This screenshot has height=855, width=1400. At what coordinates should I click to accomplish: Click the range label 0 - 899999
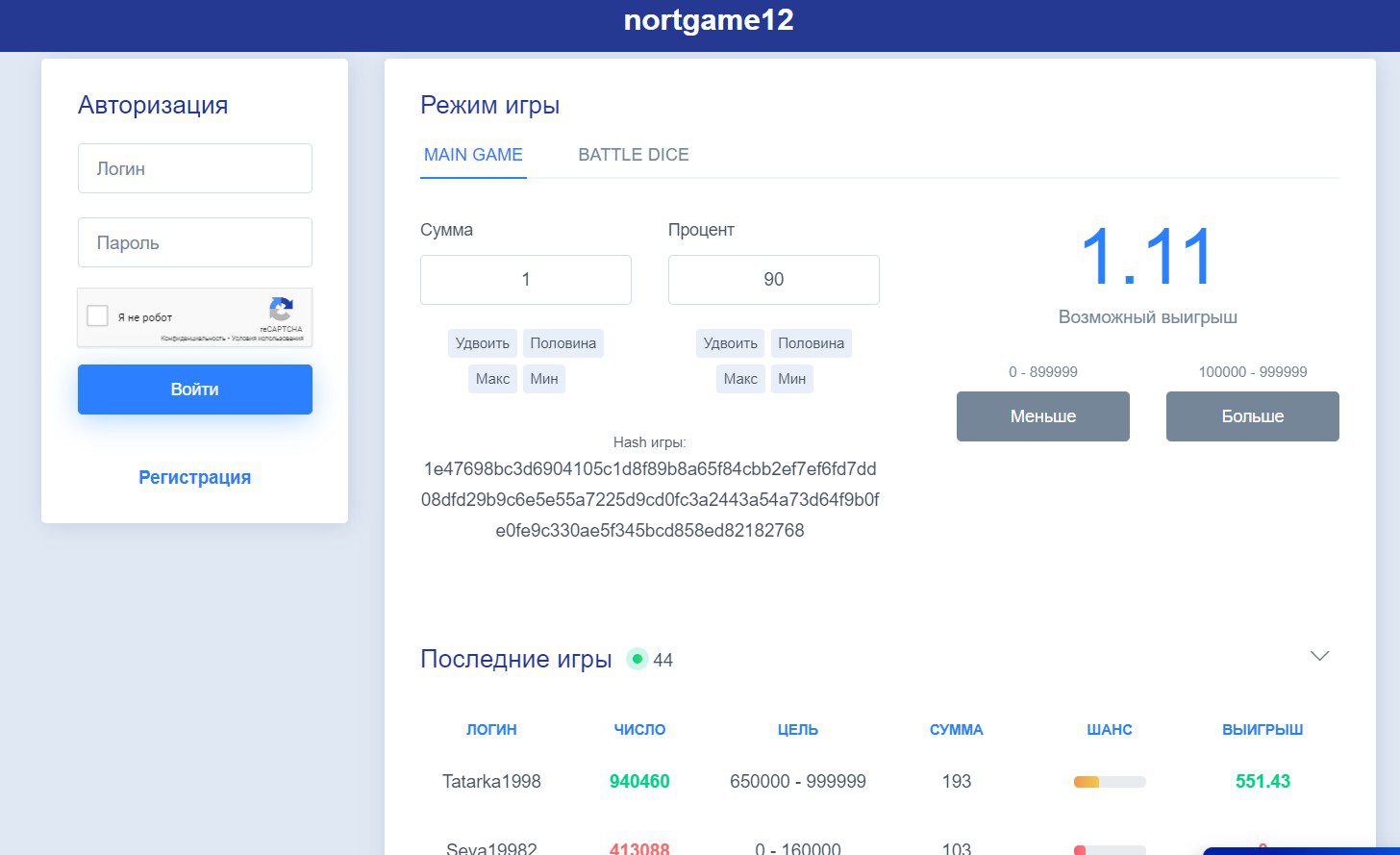coord(1043,372)
